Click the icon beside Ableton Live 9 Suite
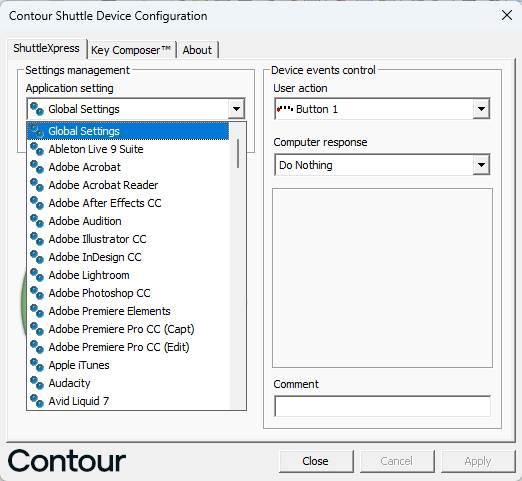Screen dimensions: 522x481 (37, 149)
